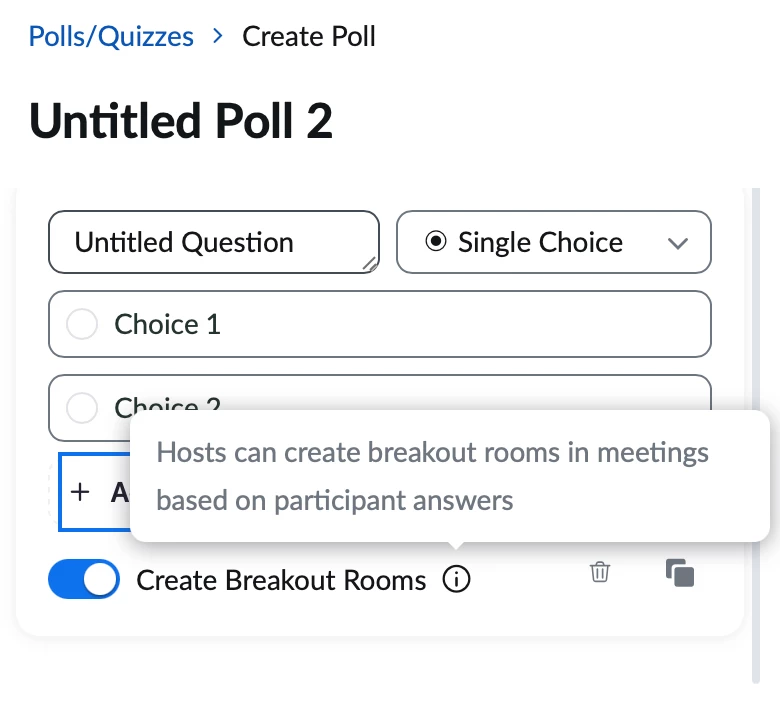This screenshot has width=780, height=724.
Task: Click the plus icon to add choice
Action: tap(81, 491)
